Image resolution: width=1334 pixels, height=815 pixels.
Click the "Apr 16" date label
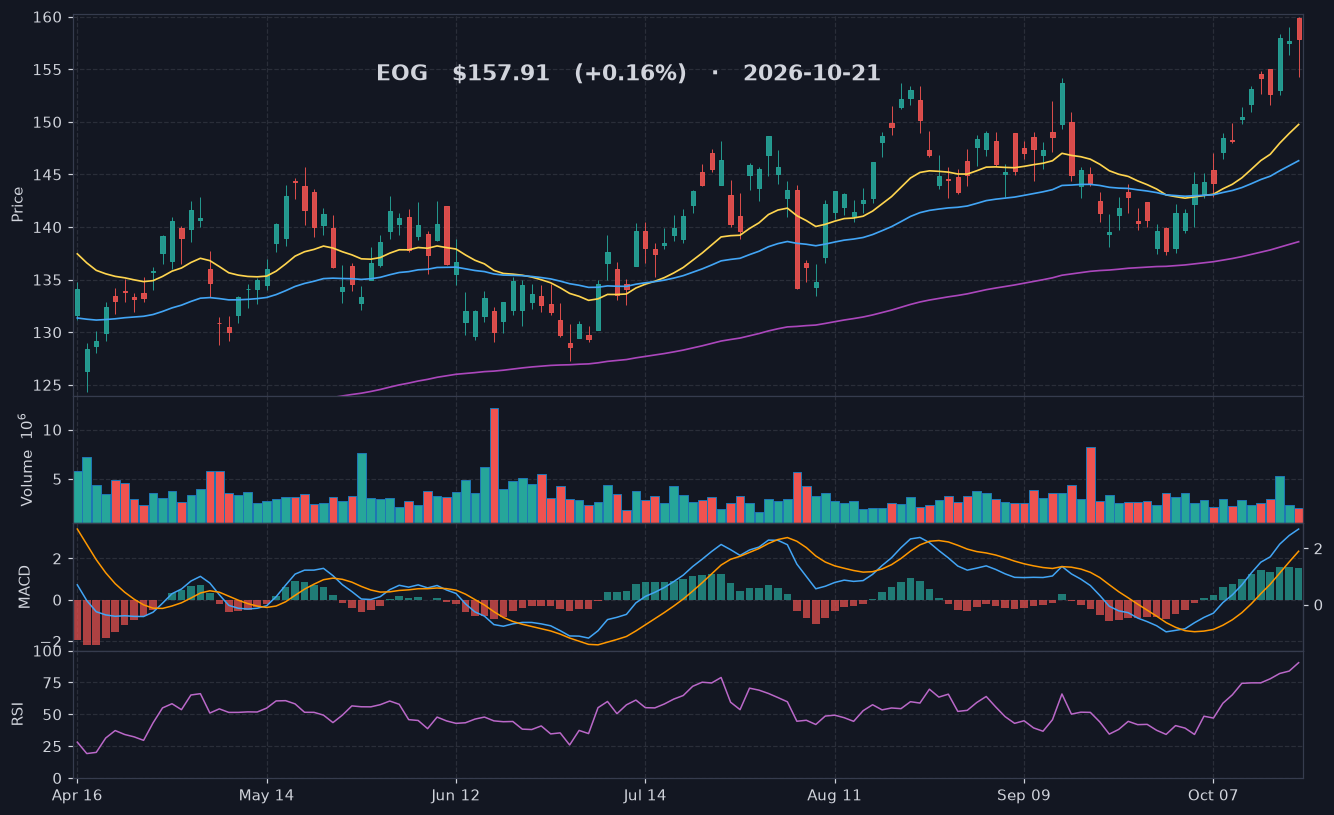(77, 796)
